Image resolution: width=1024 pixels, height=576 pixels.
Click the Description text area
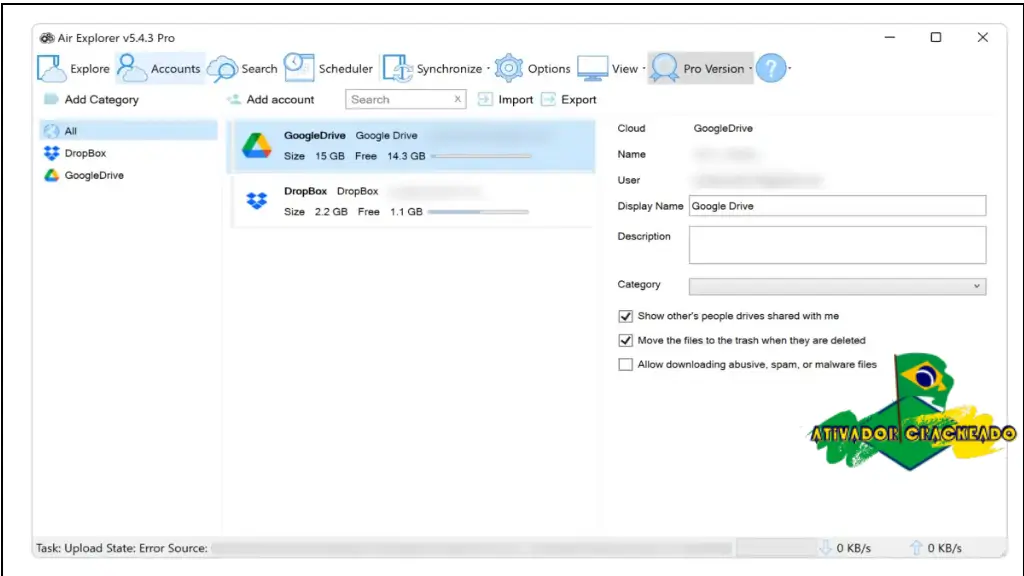(837, 245)
